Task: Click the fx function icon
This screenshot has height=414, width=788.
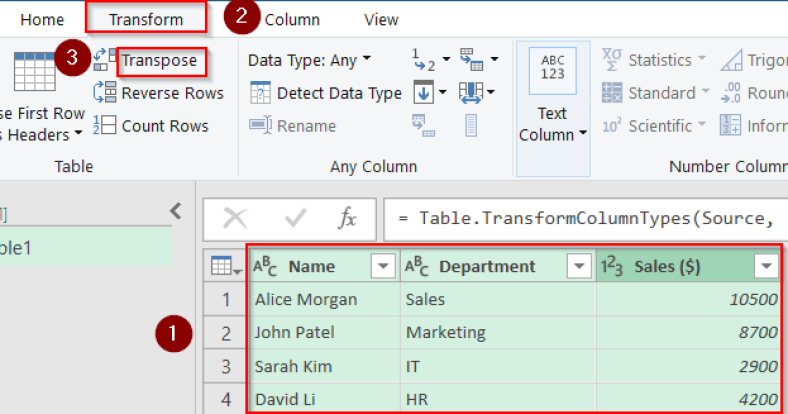Action: click(347, 219)
